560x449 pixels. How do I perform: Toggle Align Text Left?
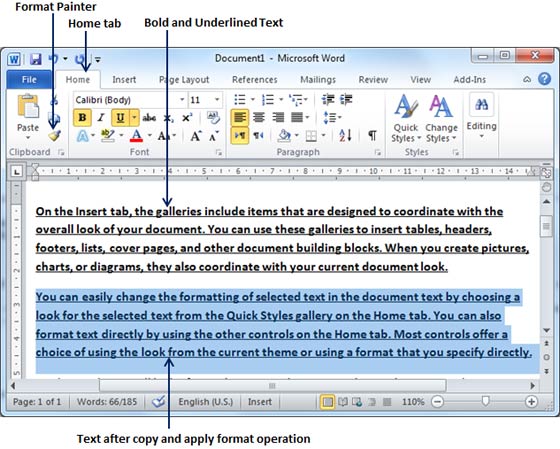tap(240, 117)
